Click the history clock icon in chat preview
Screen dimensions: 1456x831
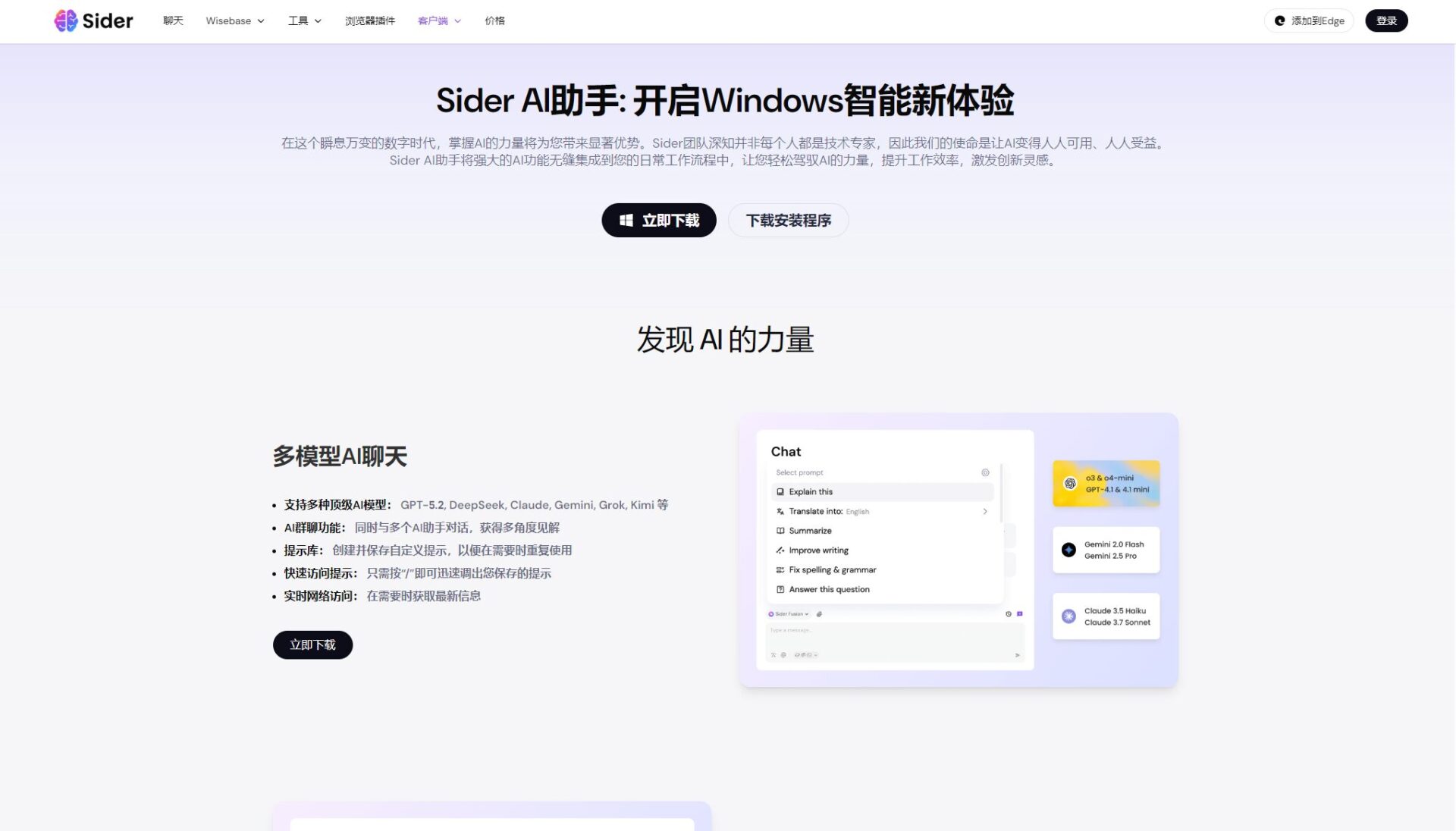tap(1008, 613)
